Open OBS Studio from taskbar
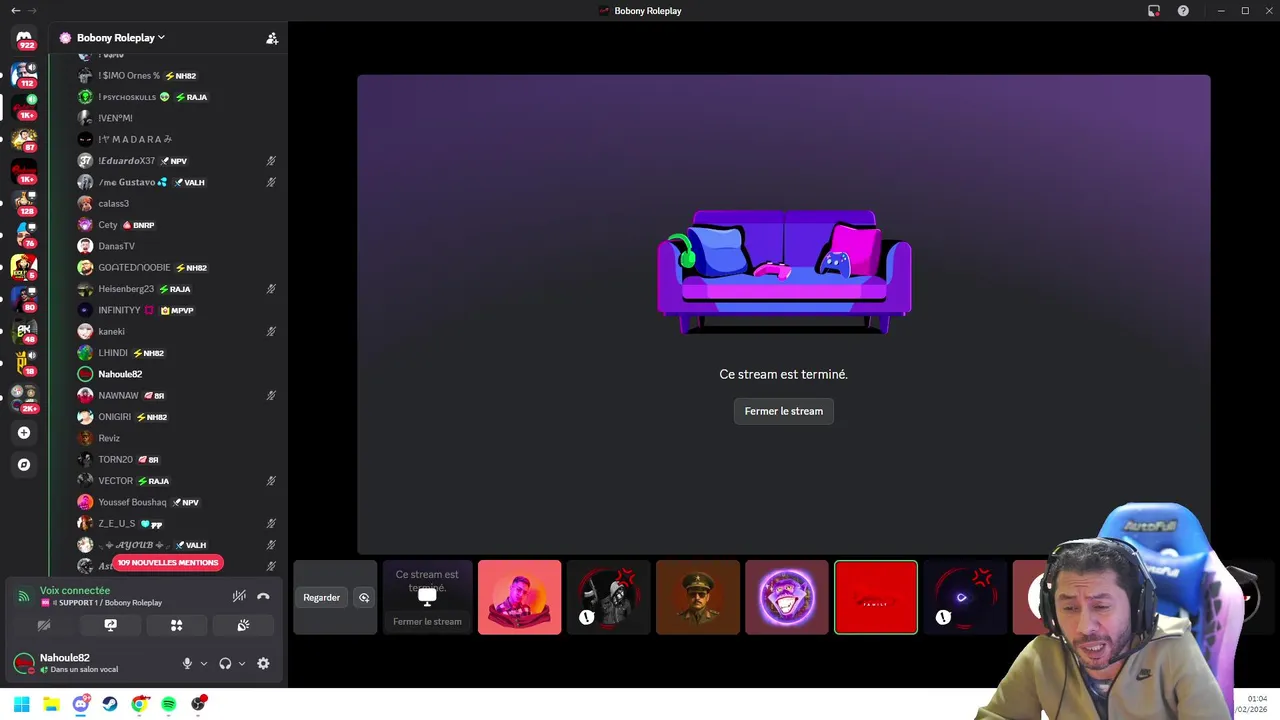This screenshot has height=720, width=1280. [x=198, y=704]
